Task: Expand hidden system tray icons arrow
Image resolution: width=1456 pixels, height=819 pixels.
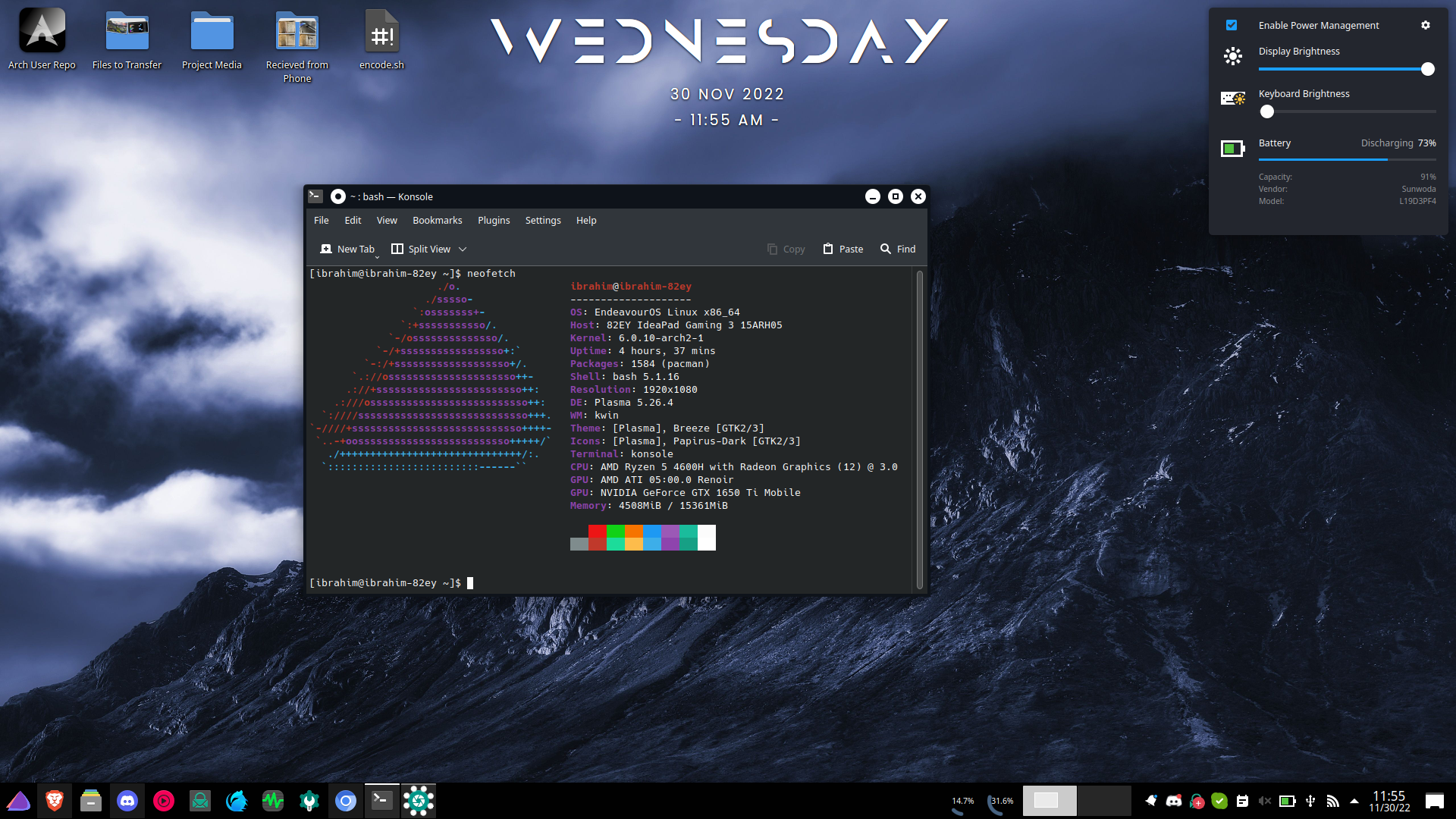Action: pos(1354,801)
